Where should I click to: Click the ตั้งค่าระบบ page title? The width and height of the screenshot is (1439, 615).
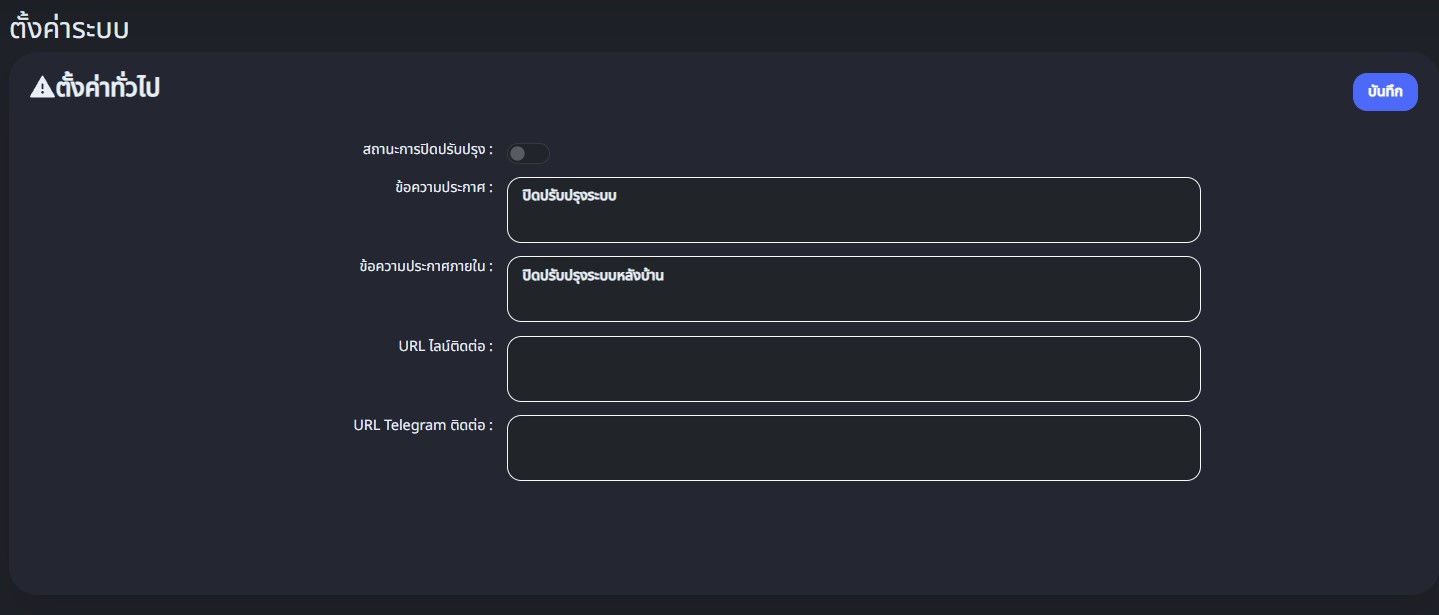[69, 28]
